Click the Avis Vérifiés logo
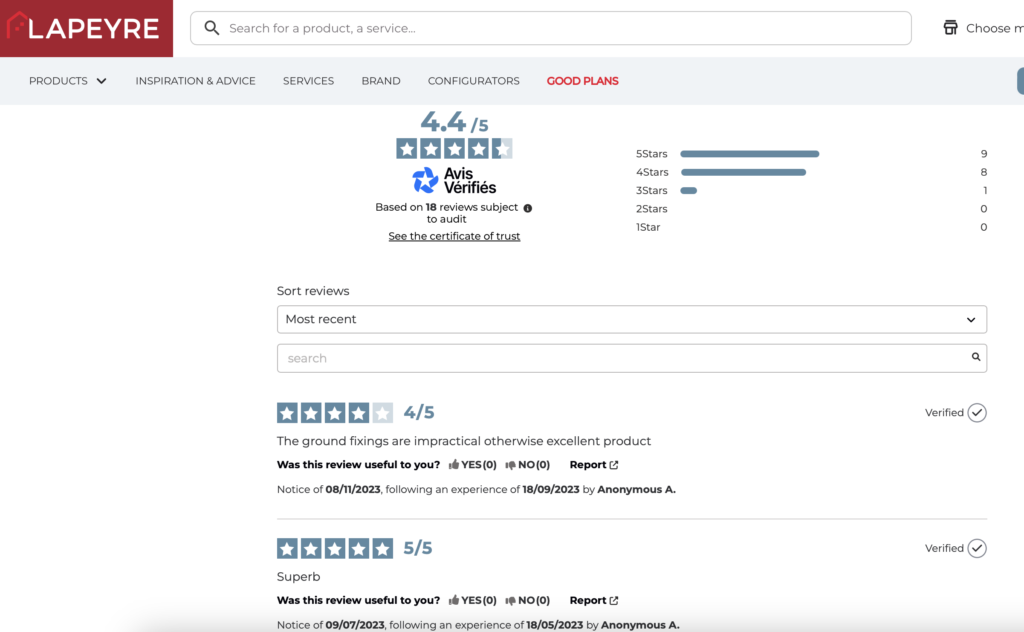Screen dimensions: 1024x632 tap(454, 180)
